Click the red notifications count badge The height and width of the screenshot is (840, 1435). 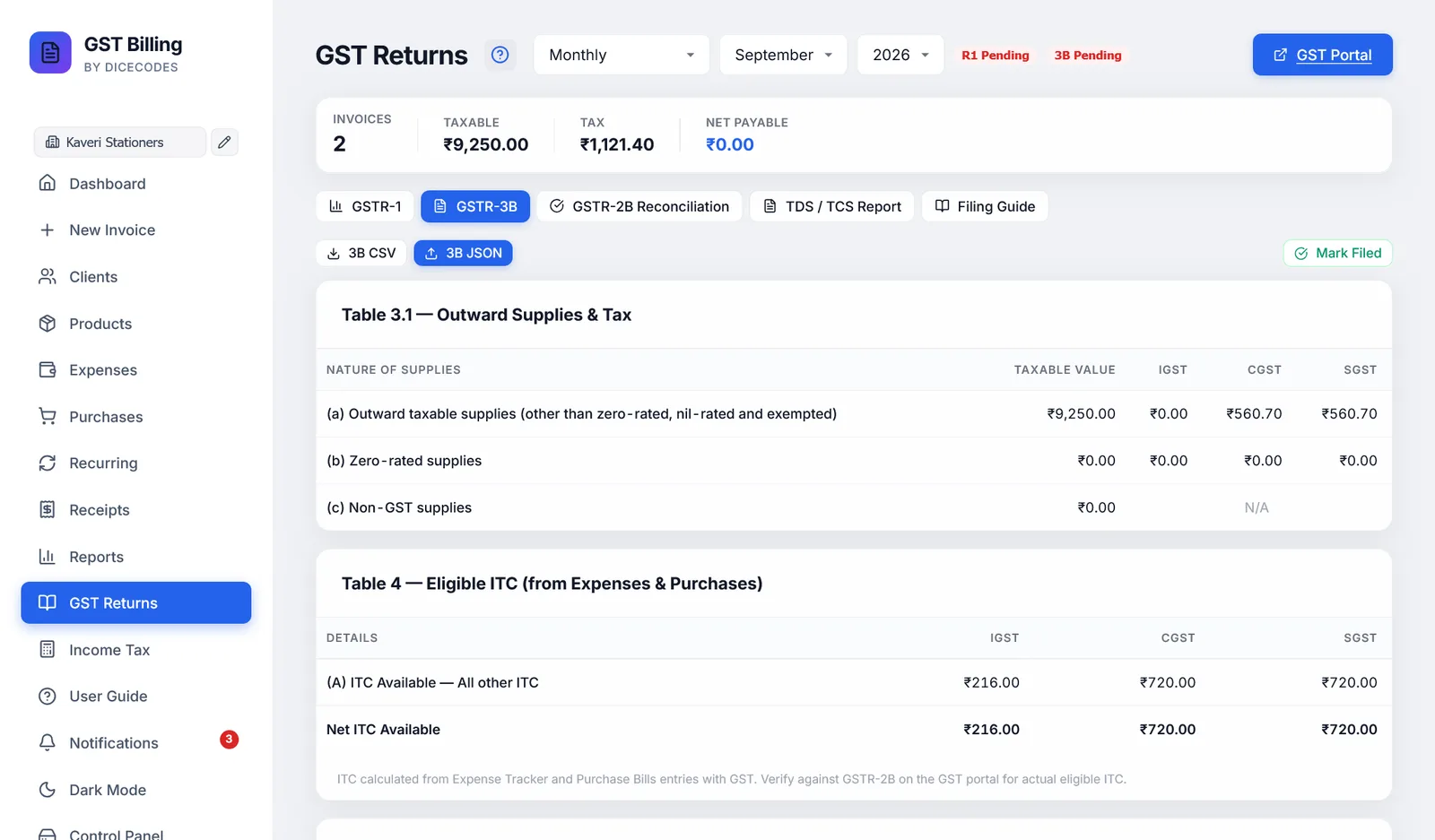tap(229, 739)
